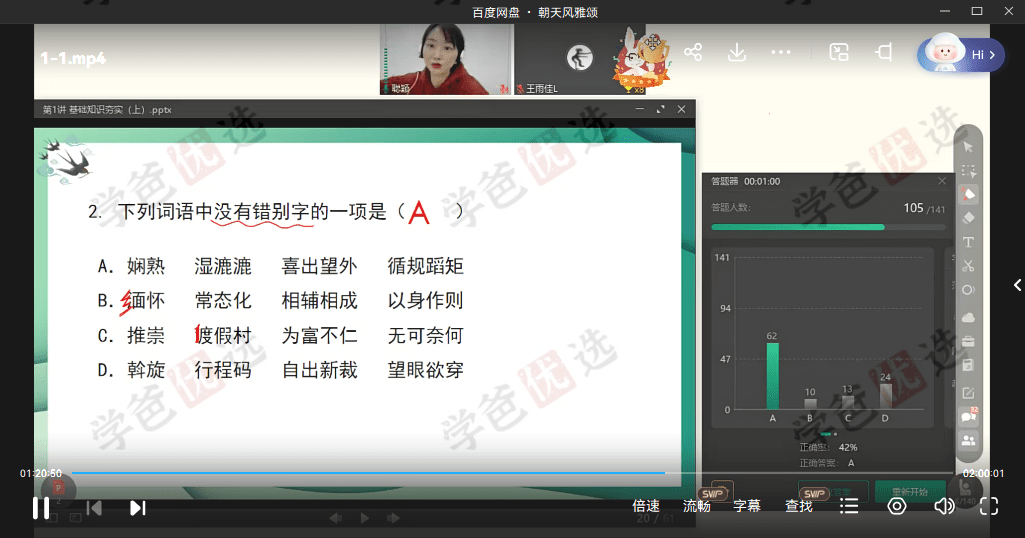Image resolution: width=1025 pixels, height=538 pixels.
Task: Expand the right side panel arrow
Action: tap(1017, 285)
